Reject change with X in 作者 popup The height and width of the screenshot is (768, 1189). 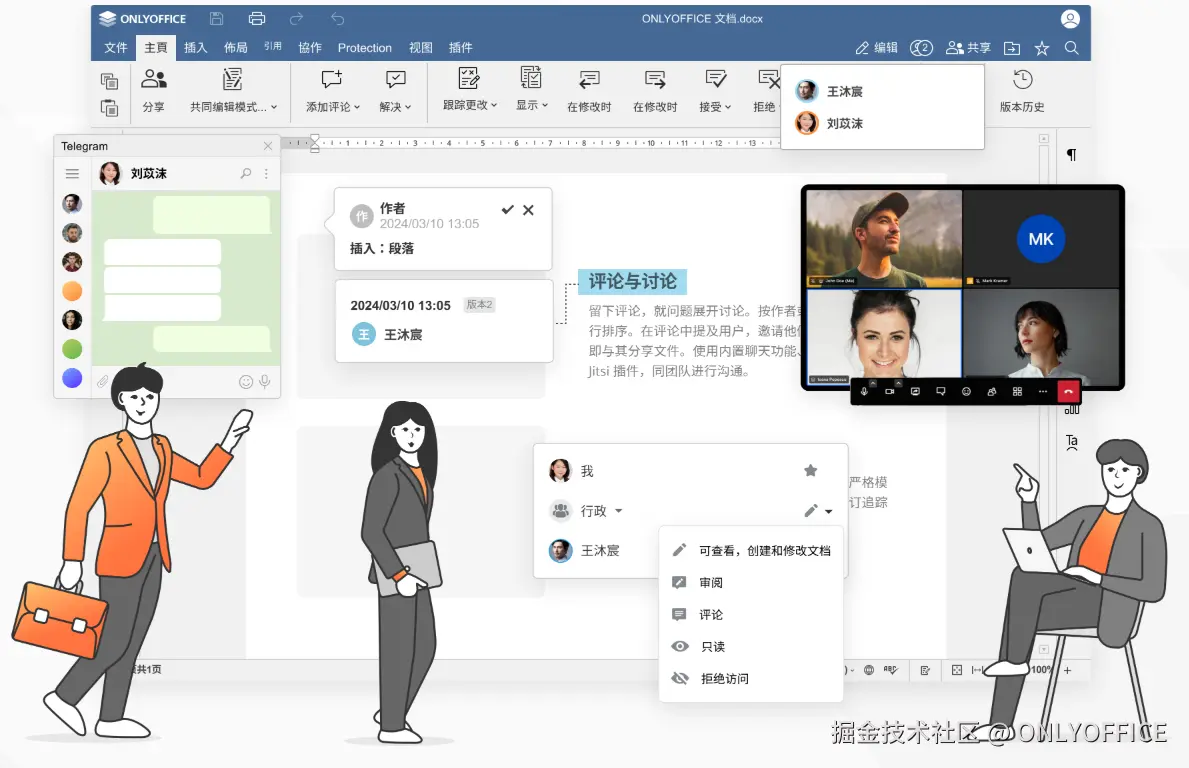[x=529, y=210]
